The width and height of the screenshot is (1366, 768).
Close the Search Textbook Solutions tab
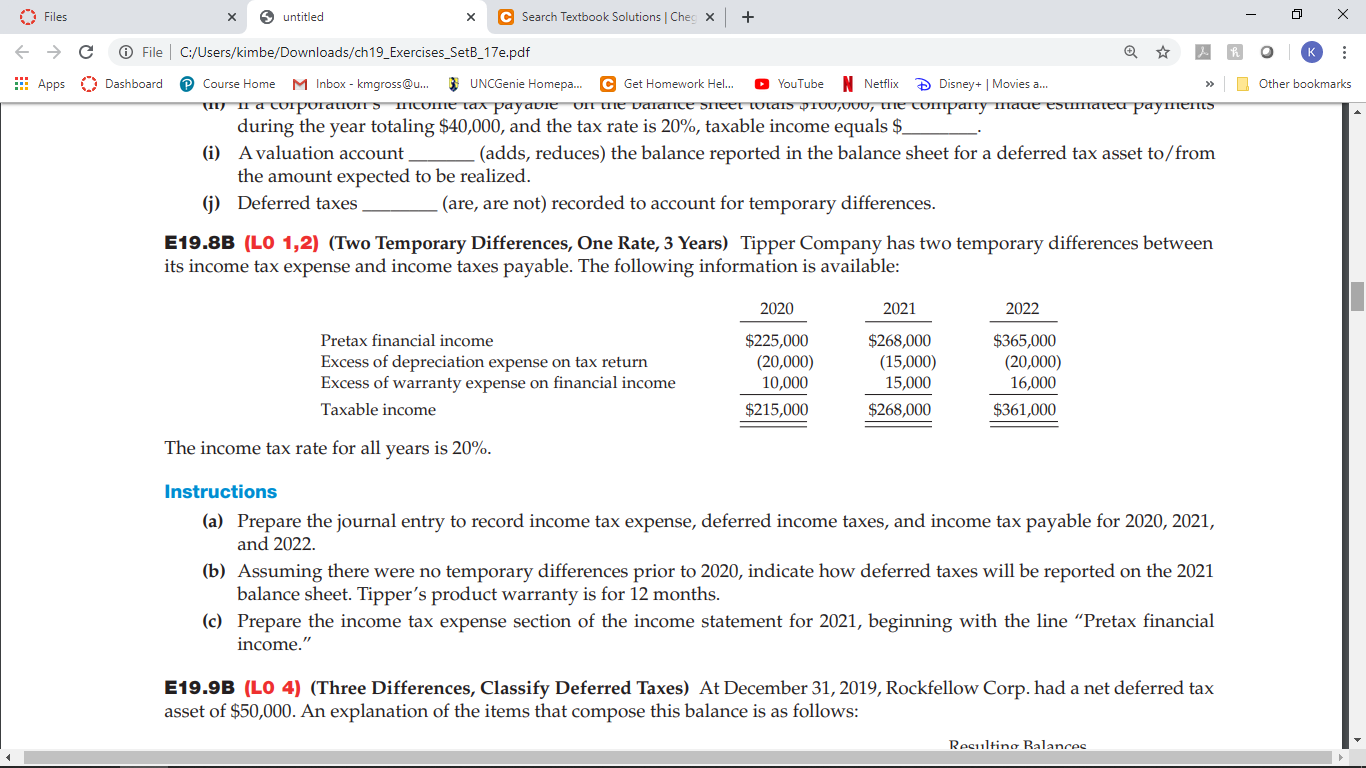click(x=709, y=17)
